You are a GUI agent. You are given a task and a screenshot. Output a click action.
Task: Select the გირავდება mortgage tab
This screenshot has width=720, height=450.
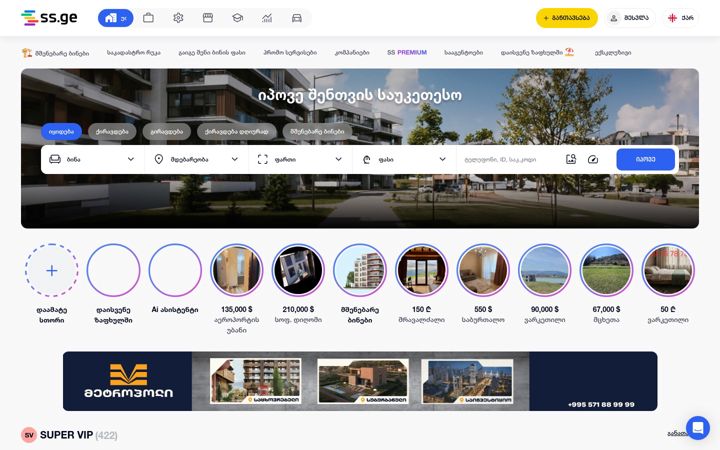tap(167, 131)
